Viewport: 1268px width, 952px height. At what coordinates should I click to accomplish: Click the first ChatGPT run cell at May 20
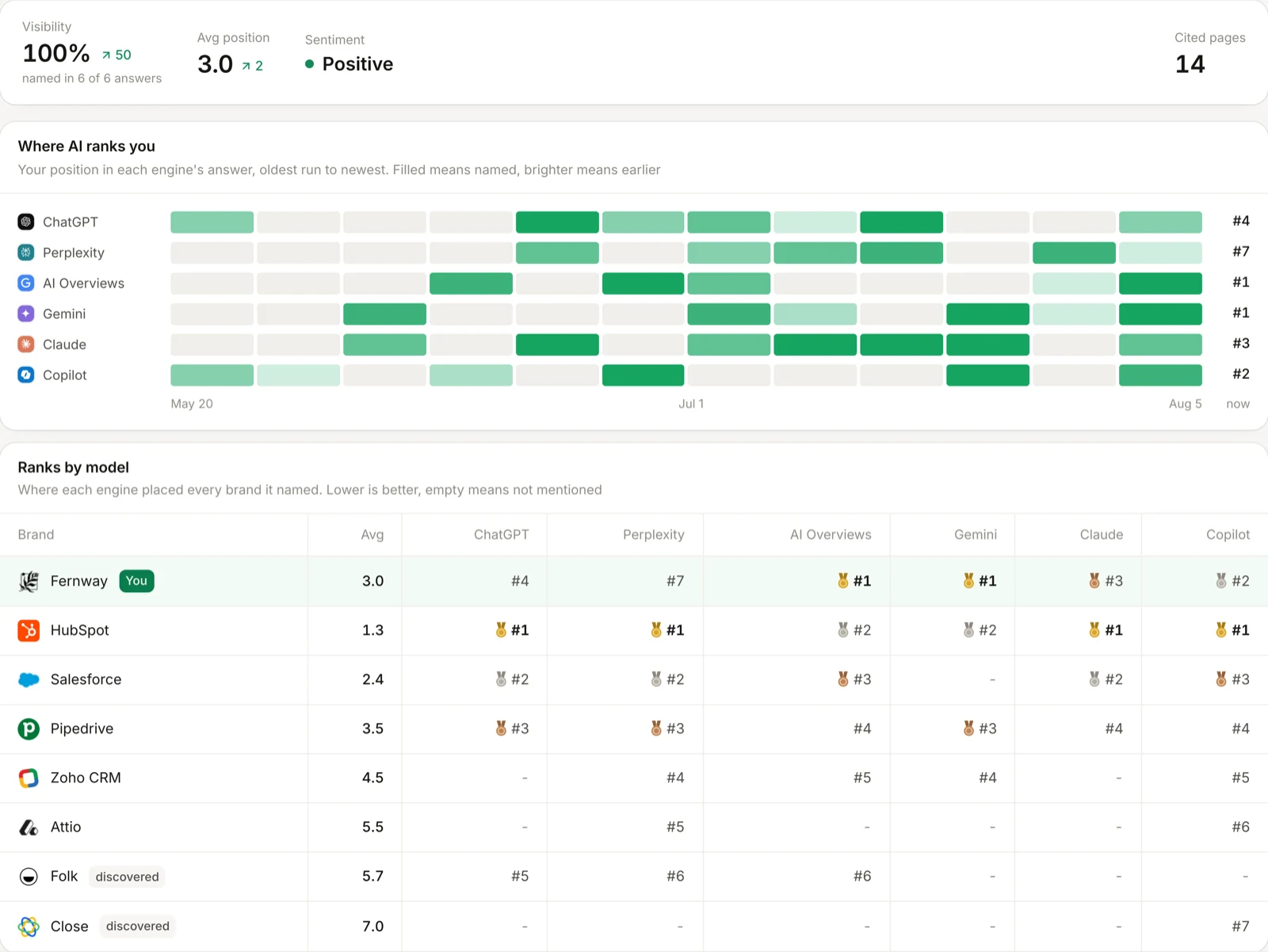[x=212, y=222]
